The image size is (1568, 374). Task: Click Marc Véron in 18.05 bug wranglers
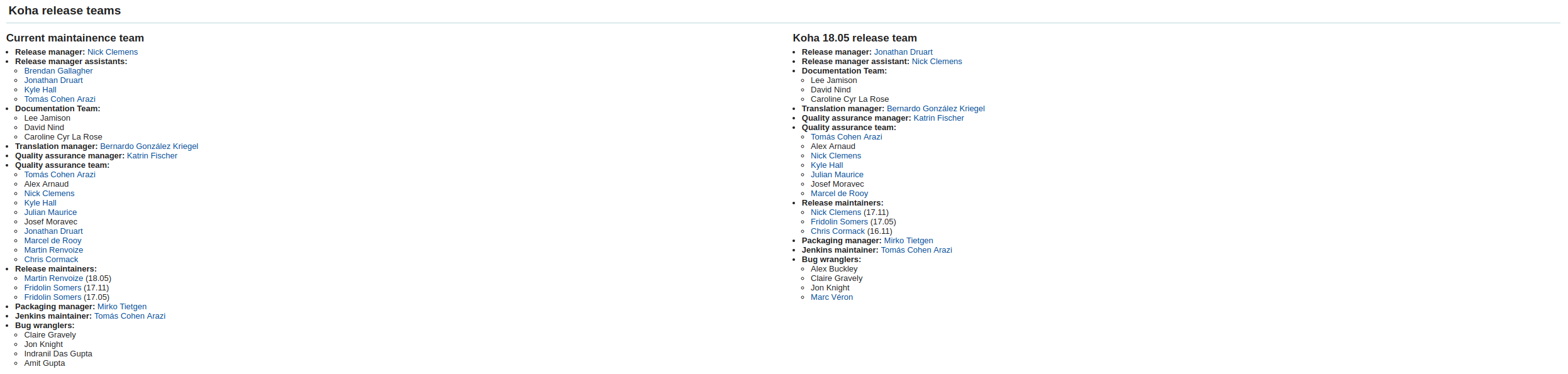coord(831,297)
